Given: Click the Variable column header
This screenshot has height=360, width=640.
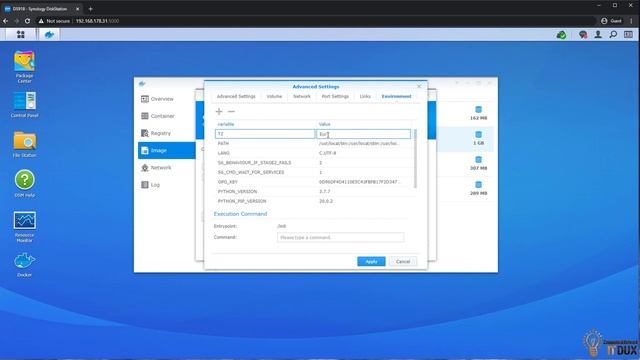Looking at the screenshot, I should click(x=265, y=124).
